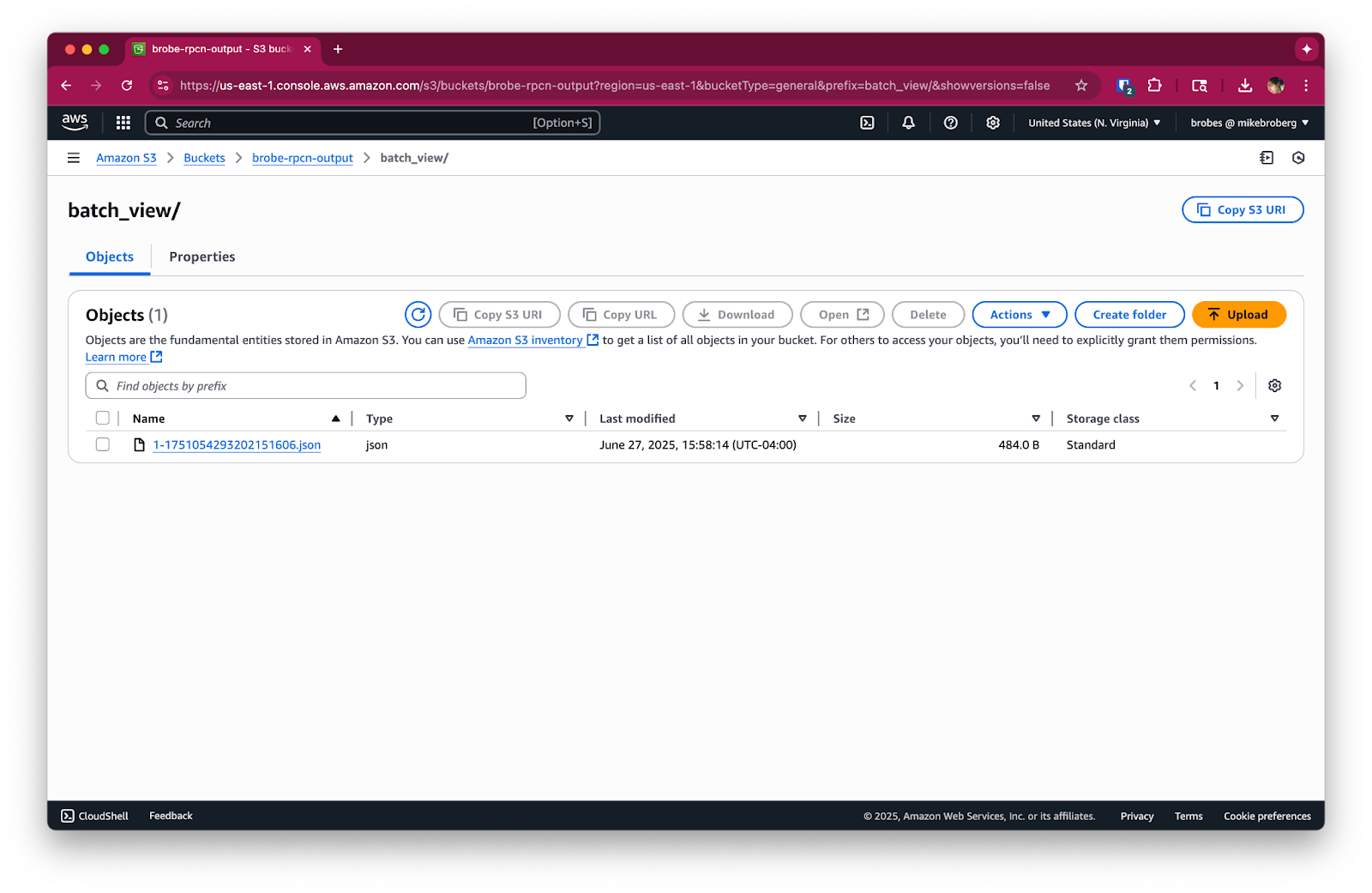Launch CloudShell from the bottom bar
Viewport: 1372px width, 893px height.
point(94,816)
